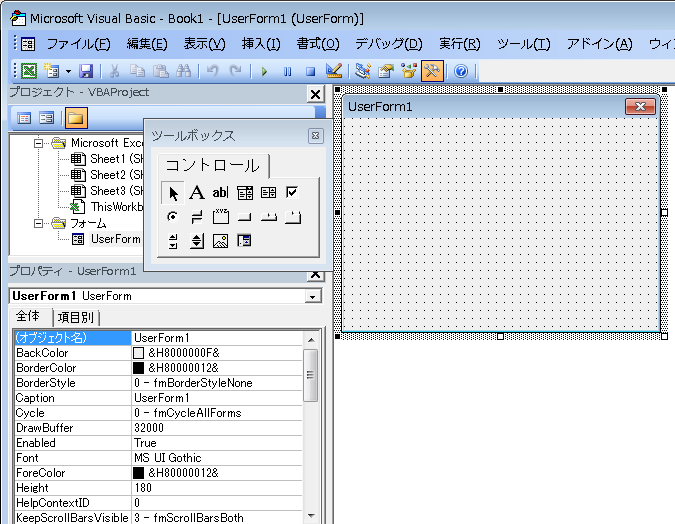Select the TextBox control in Toolbox
675x524 pixels.
pyautogui.click(x=220, y=193)
